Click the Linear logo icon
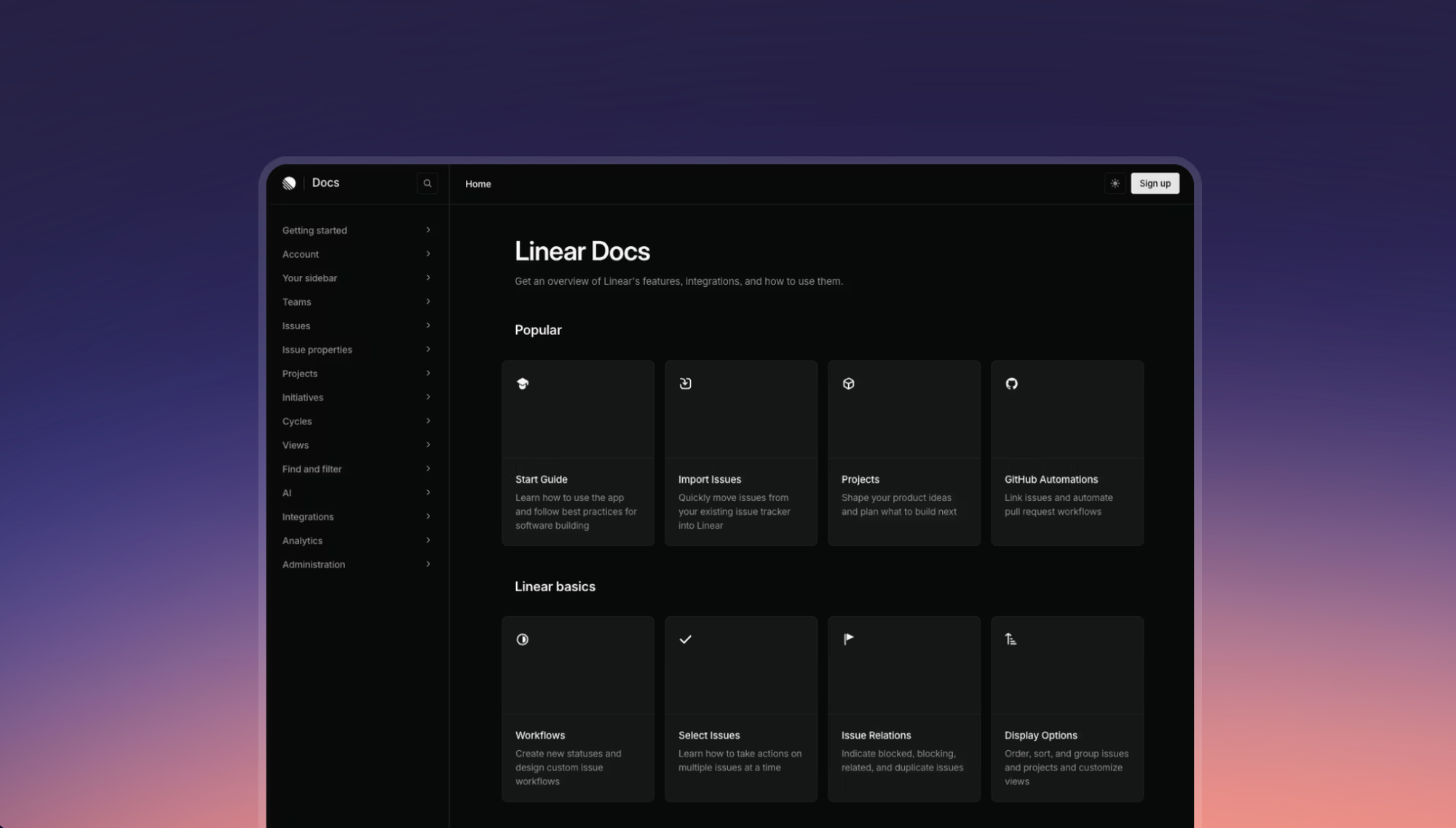Screen dimensions: 1456x828 click(289, 184)
